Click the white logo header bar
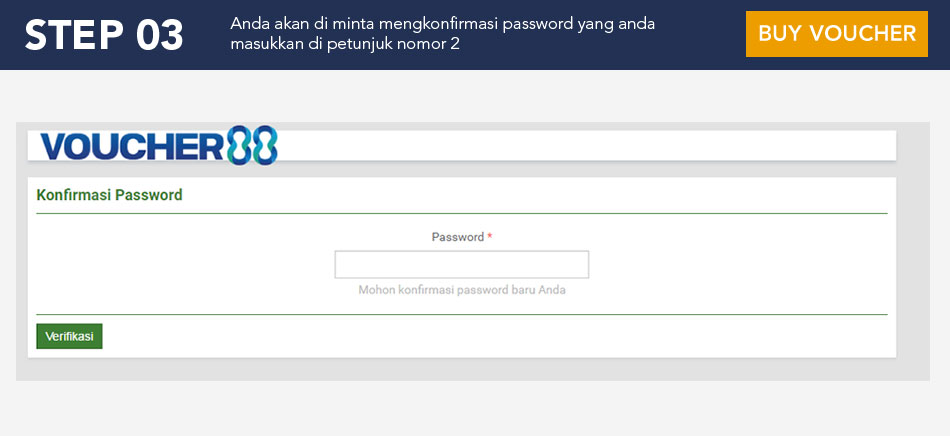The width and height of the screenshot is (950, 436). pyautogui.click(x=600, y=146)
